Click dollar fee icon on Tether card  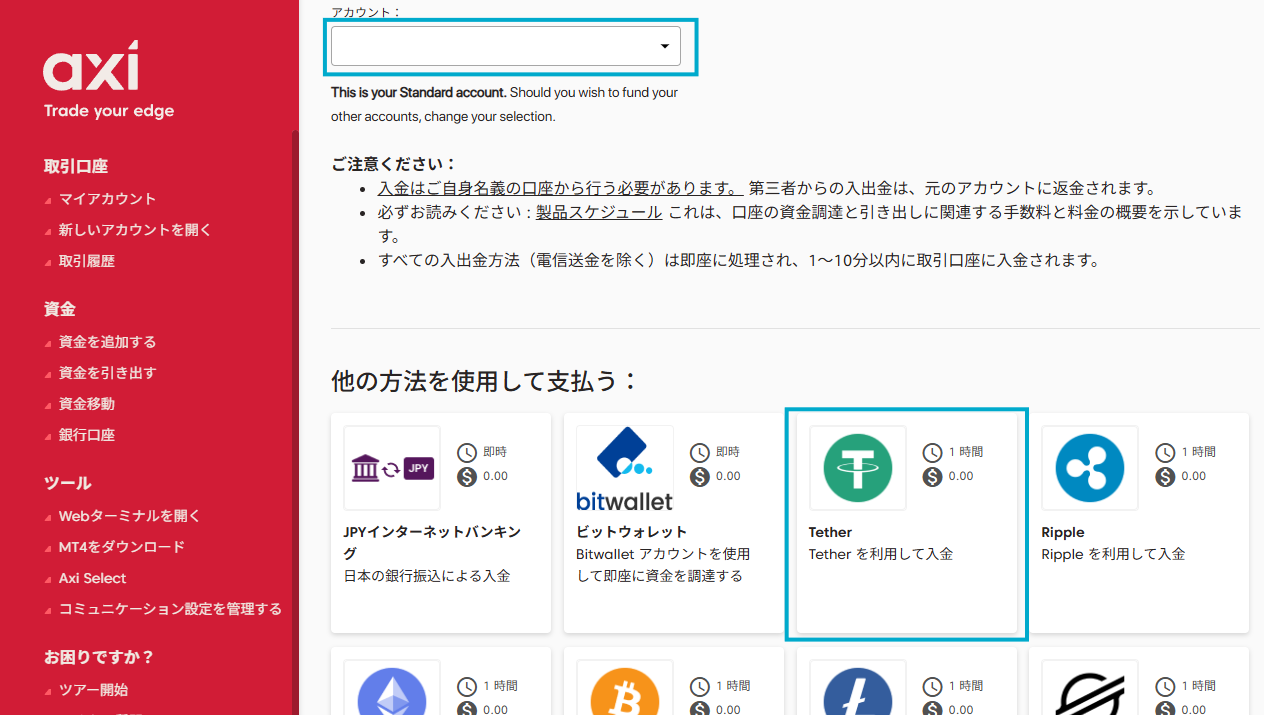tap(933, 477)
